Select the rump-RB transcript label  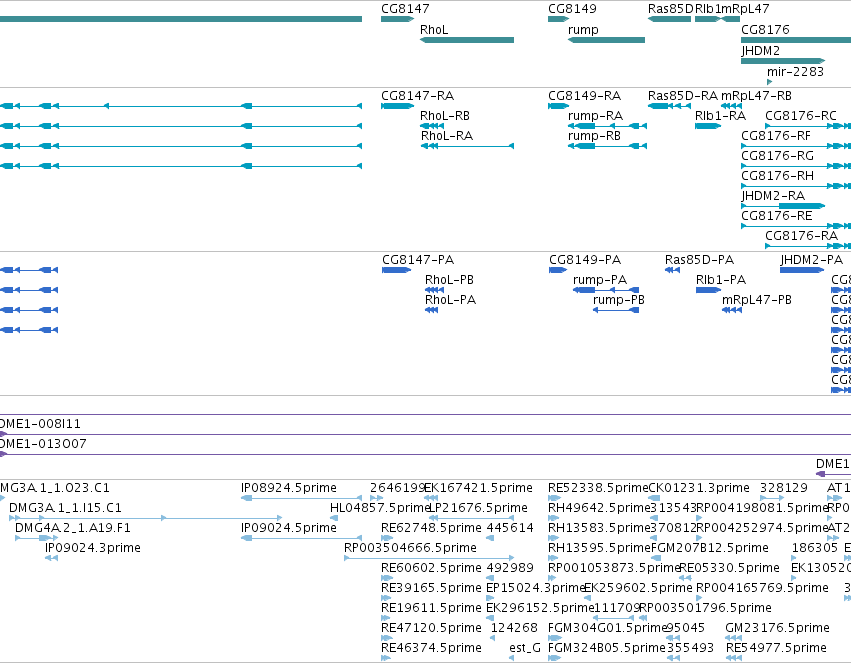point(594,136)
